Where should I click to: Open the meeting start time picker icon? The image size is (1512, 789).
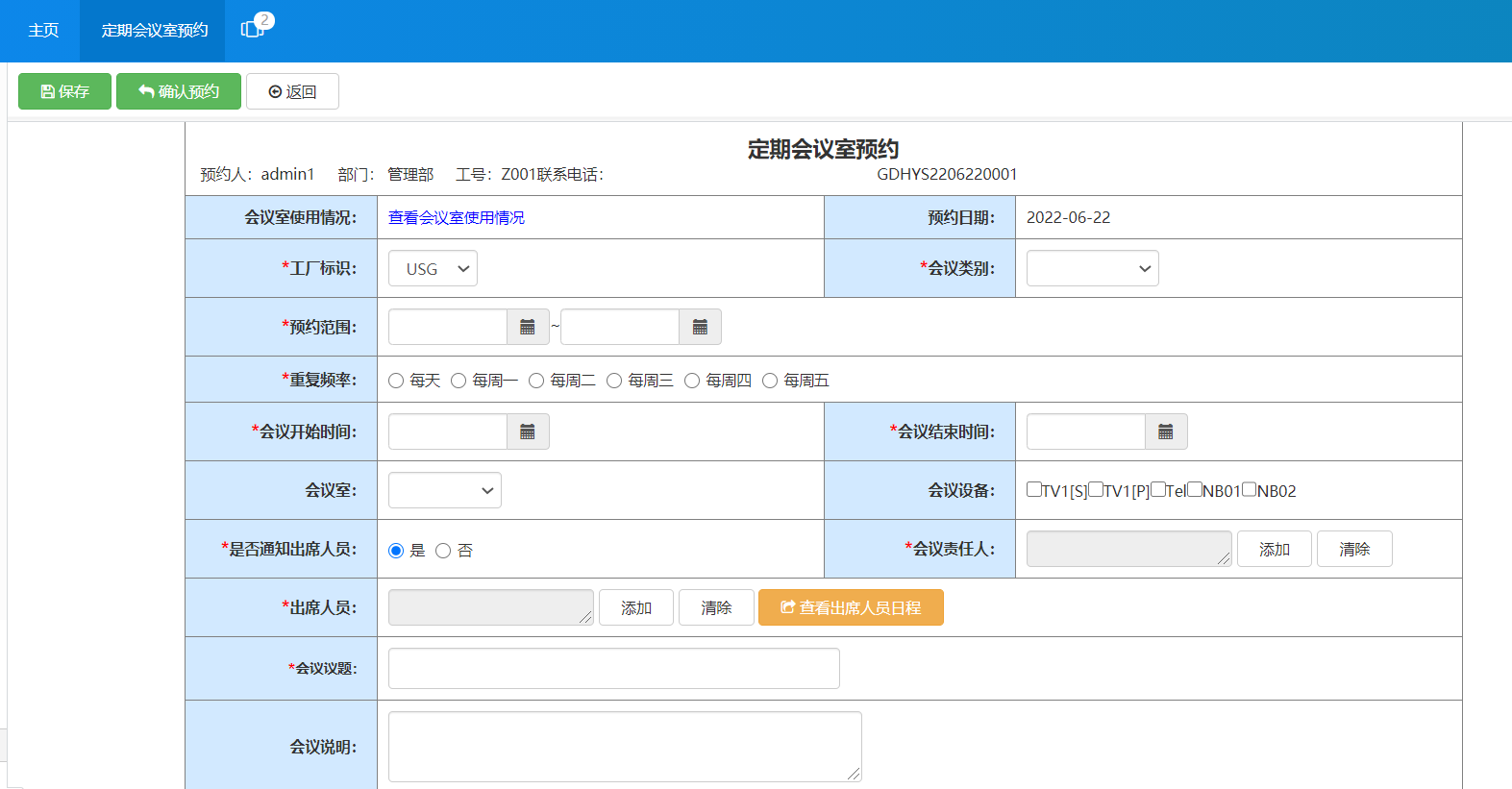point(528,431)
